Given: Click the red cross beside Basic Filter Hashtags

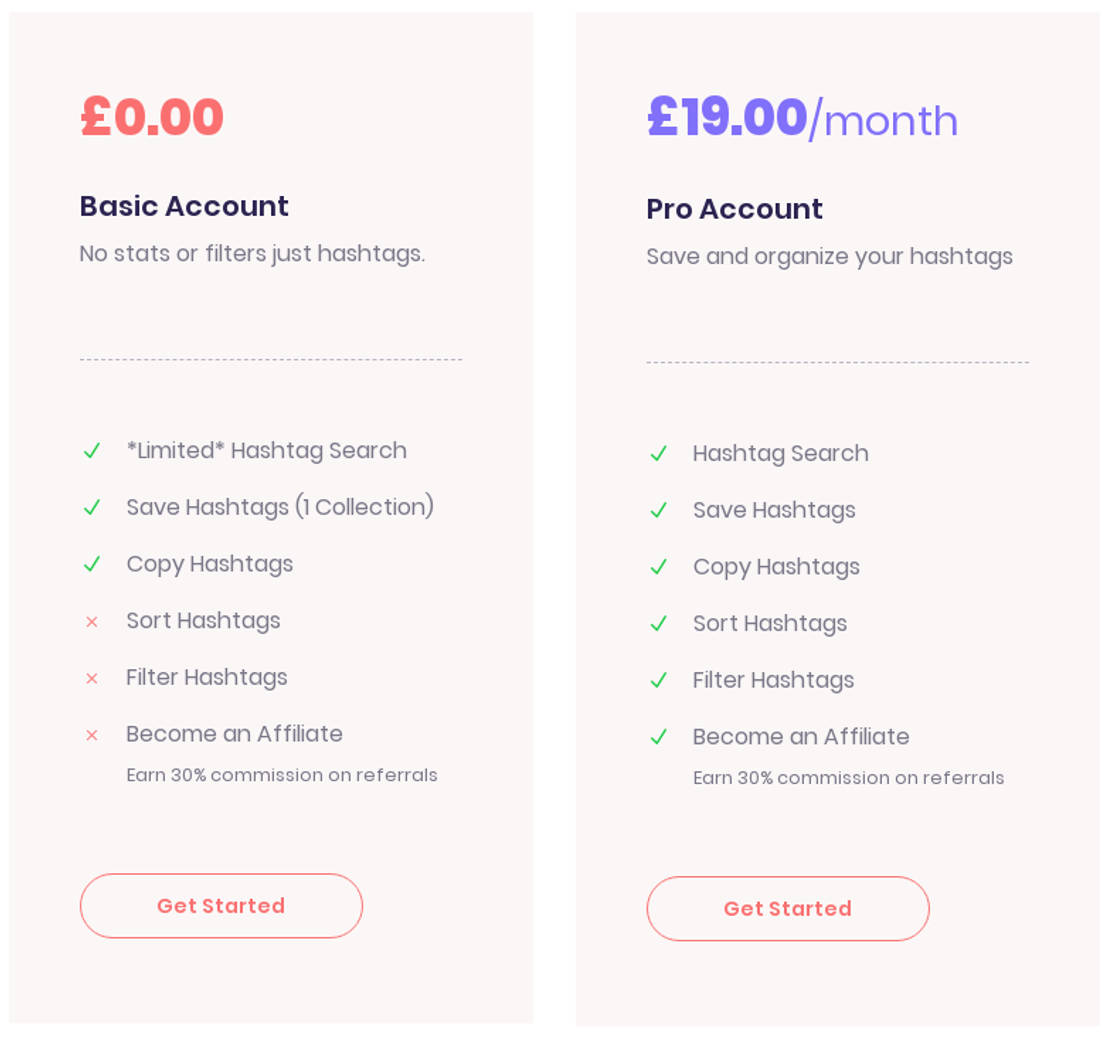Looking at the screenshot, I should (92, 678).
